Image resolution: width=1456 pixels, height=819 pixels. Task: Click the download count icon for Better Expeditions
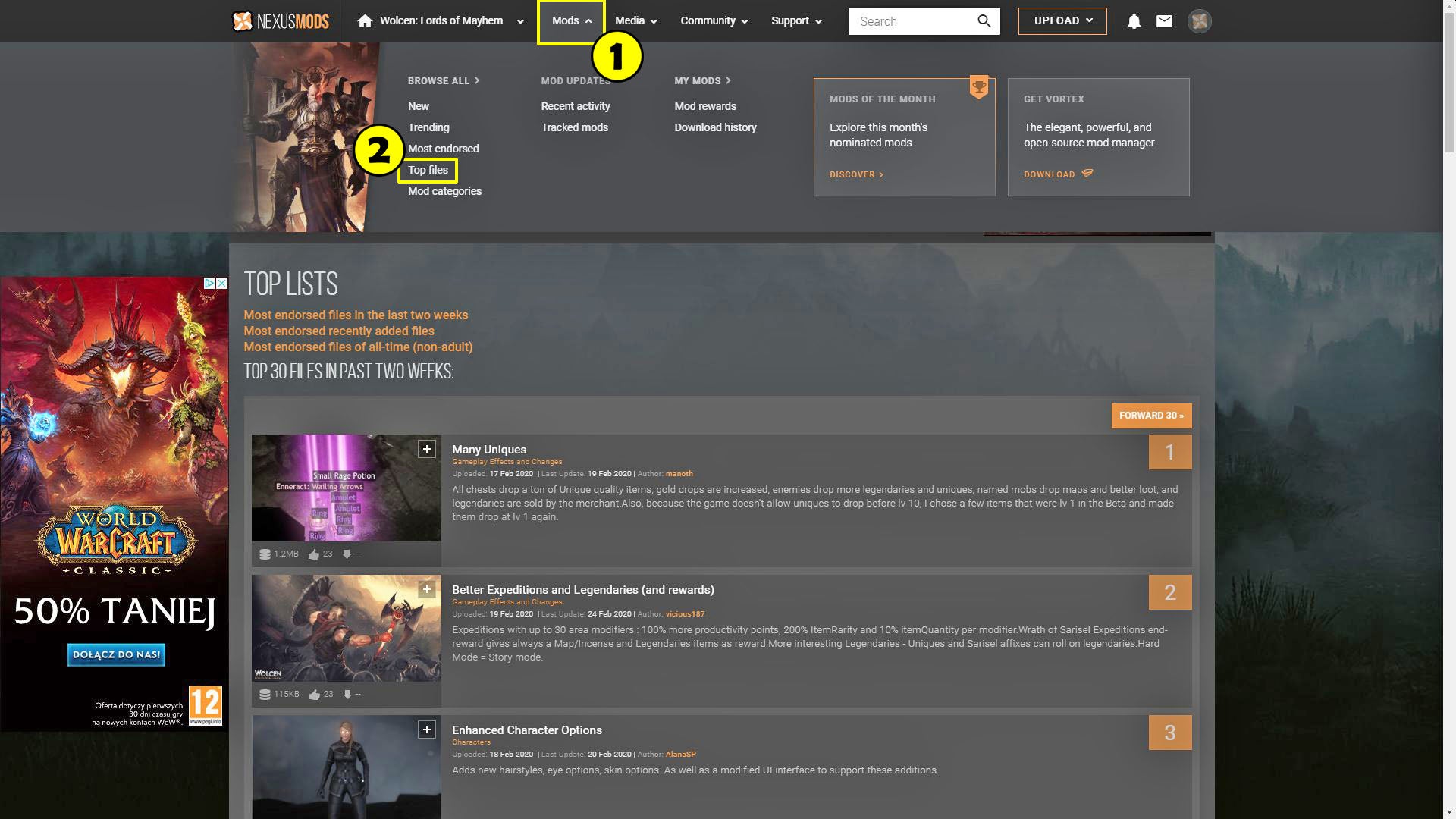click(x=347, y=695)
